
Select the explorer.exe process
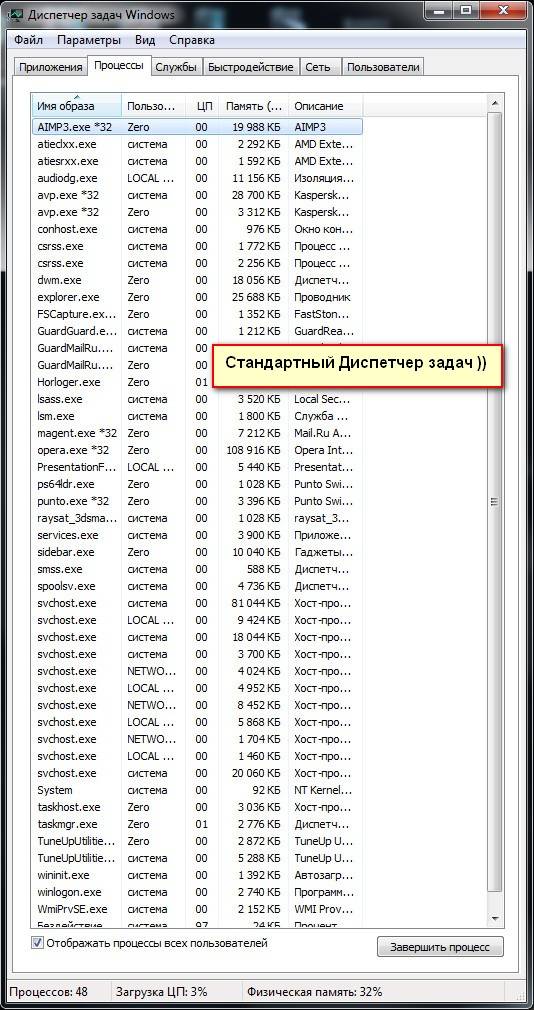197,297
